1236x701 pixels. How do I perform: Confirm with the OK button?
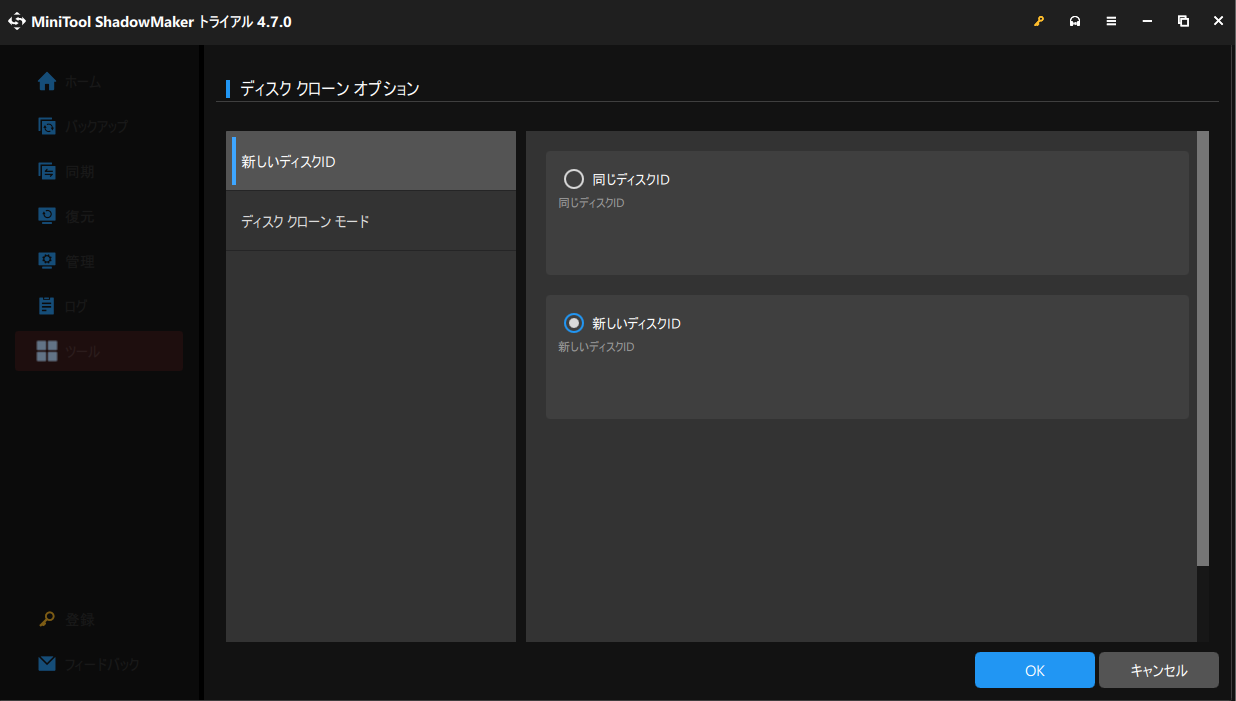(x=1035, y=670)
